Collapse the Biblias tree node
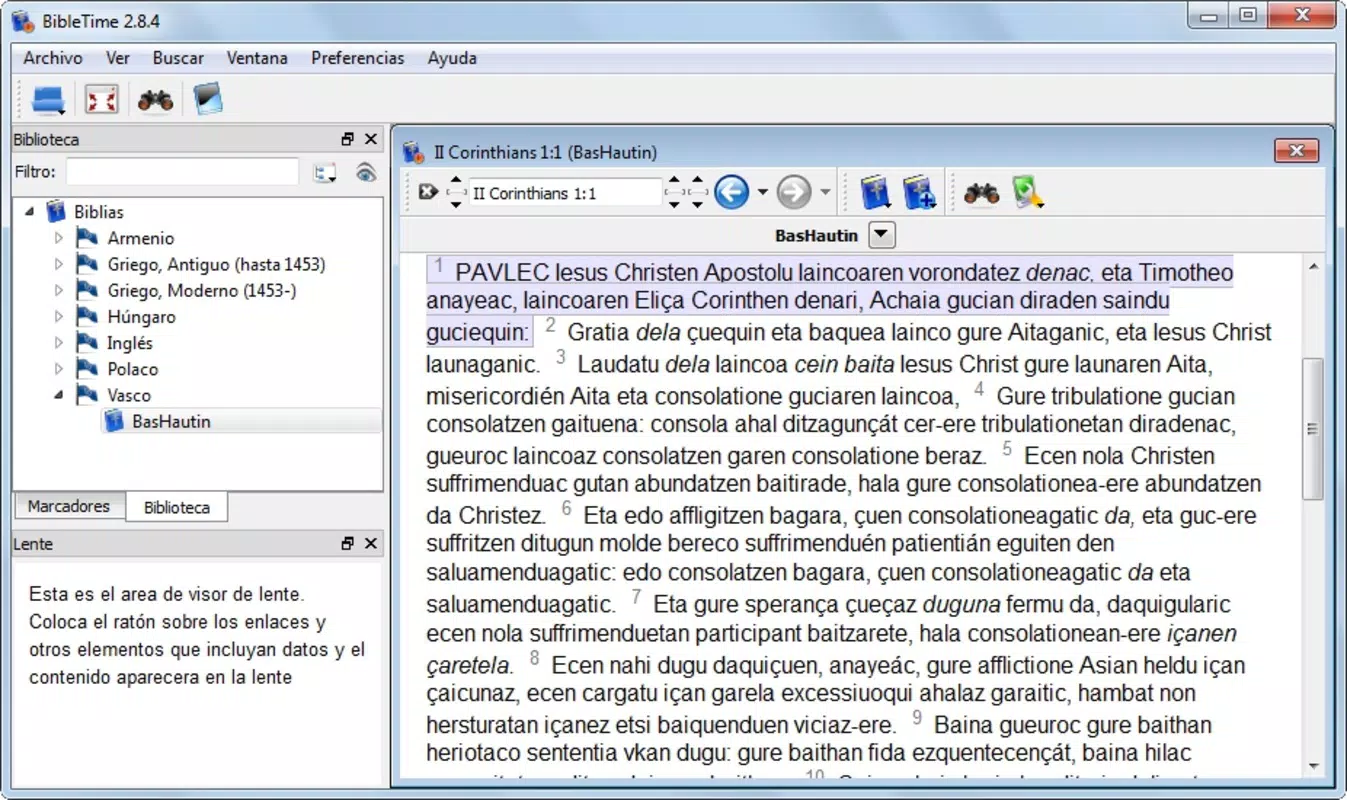The height and width of the screenshot is (800, 1347). pos(29,211)
